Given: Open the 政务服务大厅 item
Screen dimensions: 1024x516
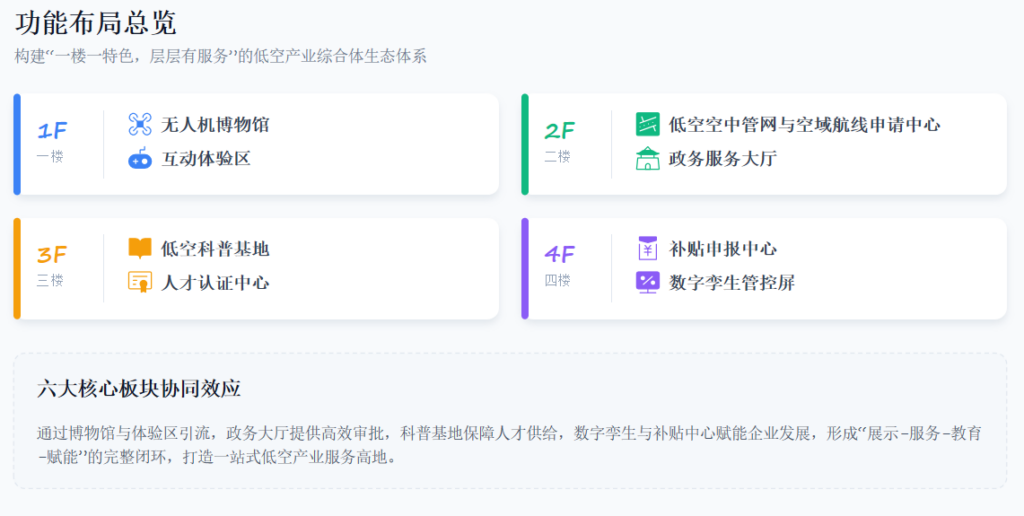Looking at the screenshot, I should [x=722, y=159].
